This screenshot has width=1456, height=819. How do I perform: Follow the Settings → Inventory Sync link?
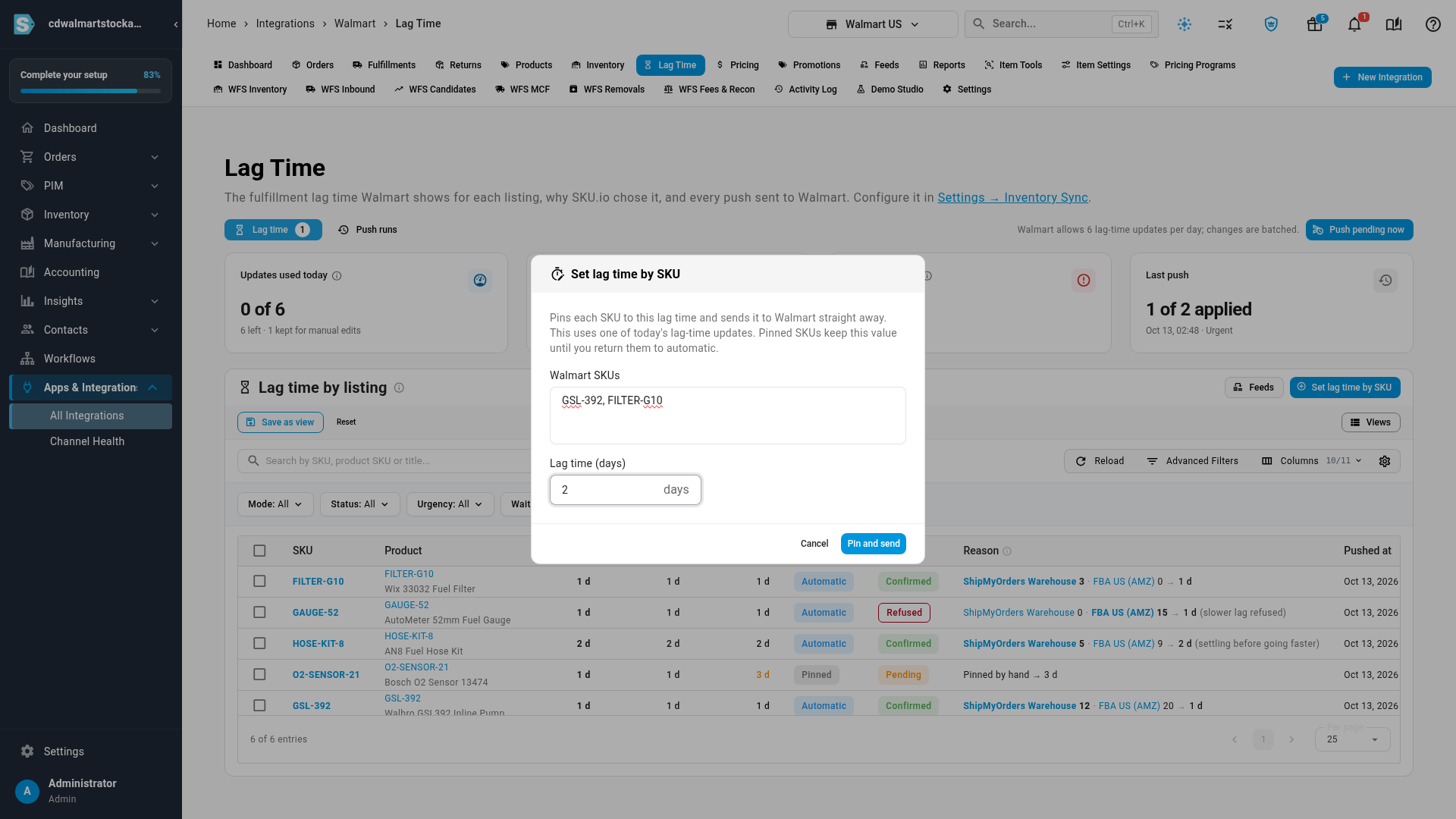[x=1013, y=198]
